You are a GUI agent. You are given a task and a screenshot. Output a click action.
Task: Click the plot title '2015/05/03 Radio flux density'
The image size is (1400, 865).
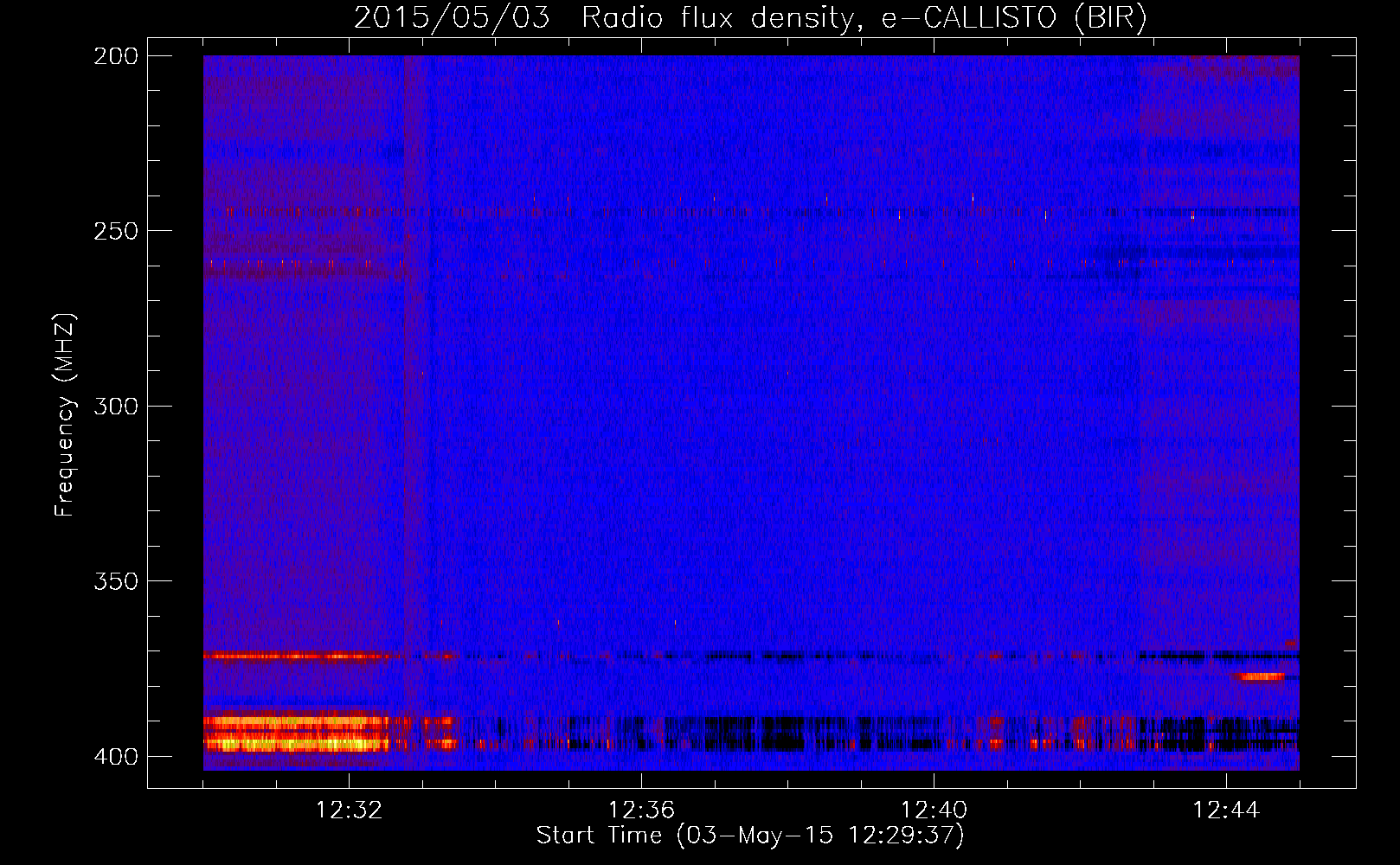(750, 16)
